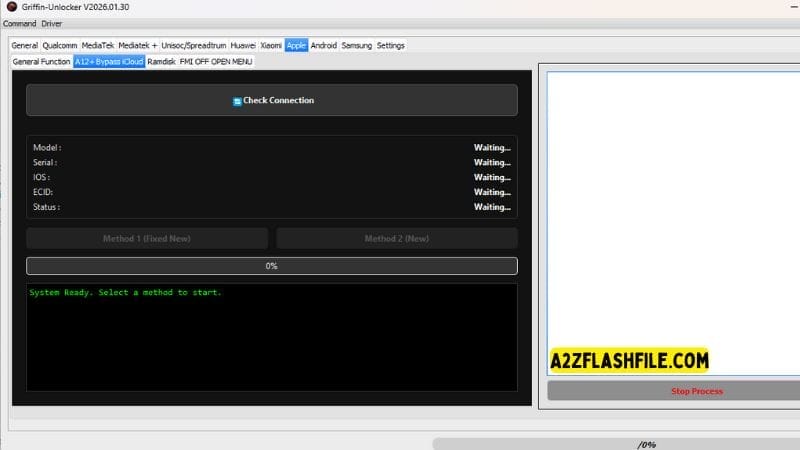Click the 0% bypass progress bar
The height and width of the screenshot is (450, 800).
tap(272, 266)
